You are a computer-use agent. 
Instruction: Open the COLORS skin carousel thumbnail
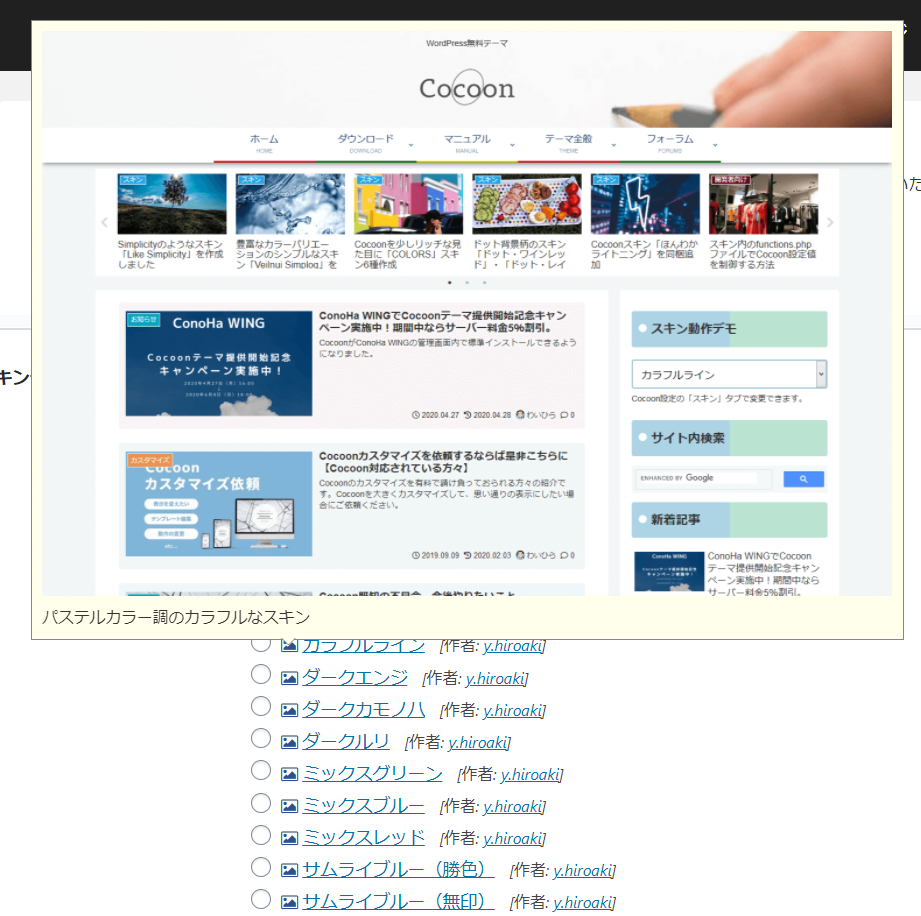(x=408, y=204)
